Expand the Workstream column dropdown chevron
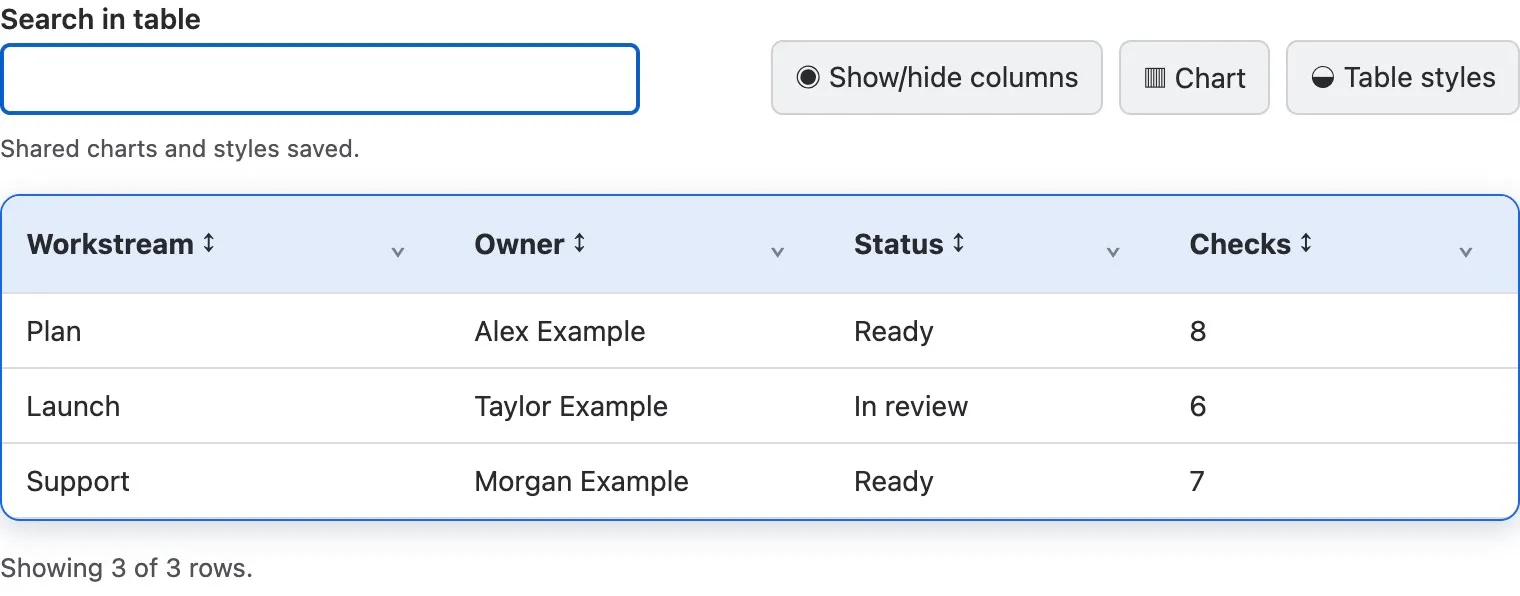The width and height of the screenshot is (1520, 596). click(x=398, y=252)
